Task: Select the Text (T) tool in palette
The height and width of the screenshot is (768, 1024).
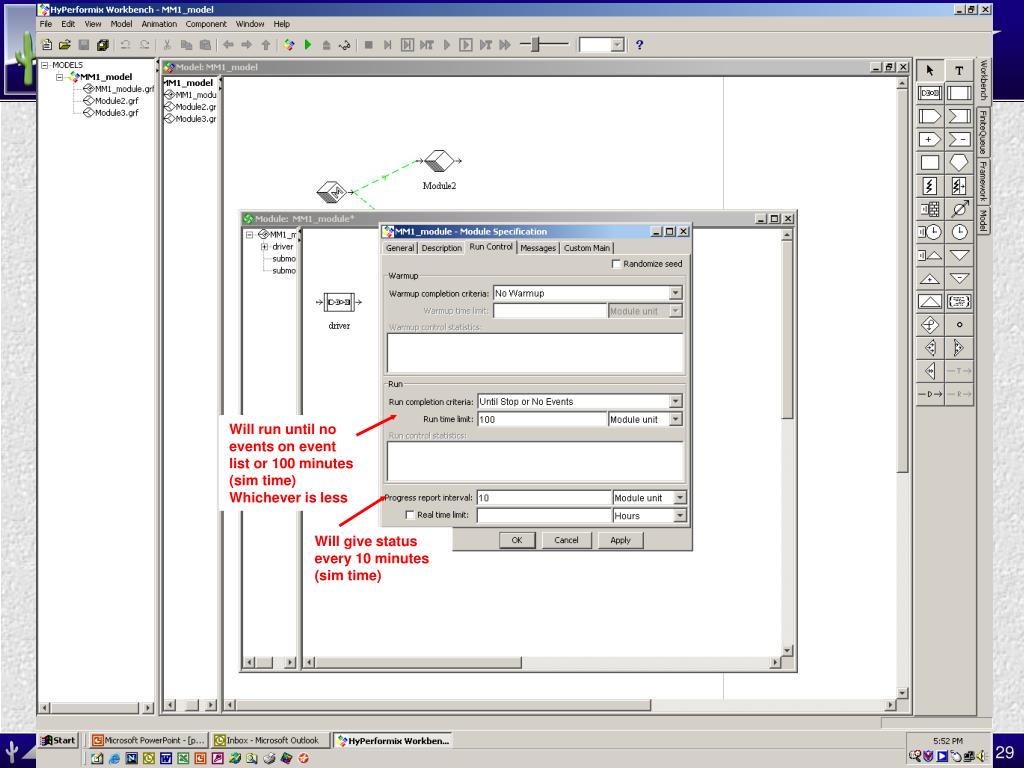Action: 959,70
